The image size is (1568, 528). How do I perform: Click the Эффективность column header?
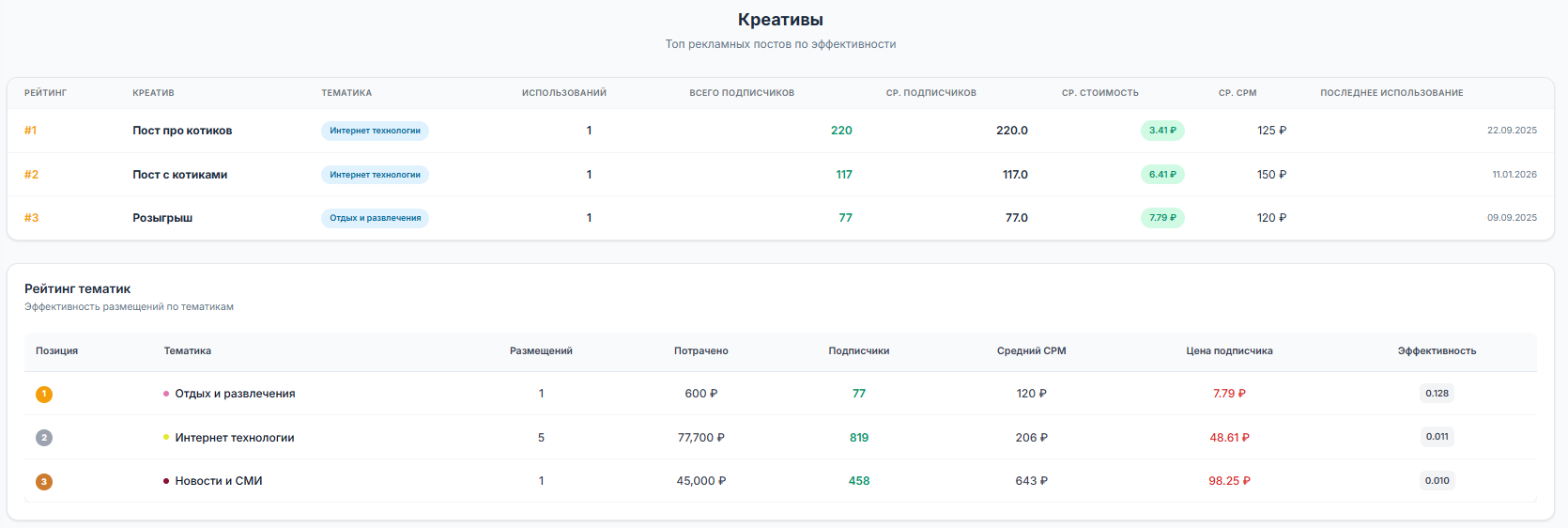[1437, 351]
